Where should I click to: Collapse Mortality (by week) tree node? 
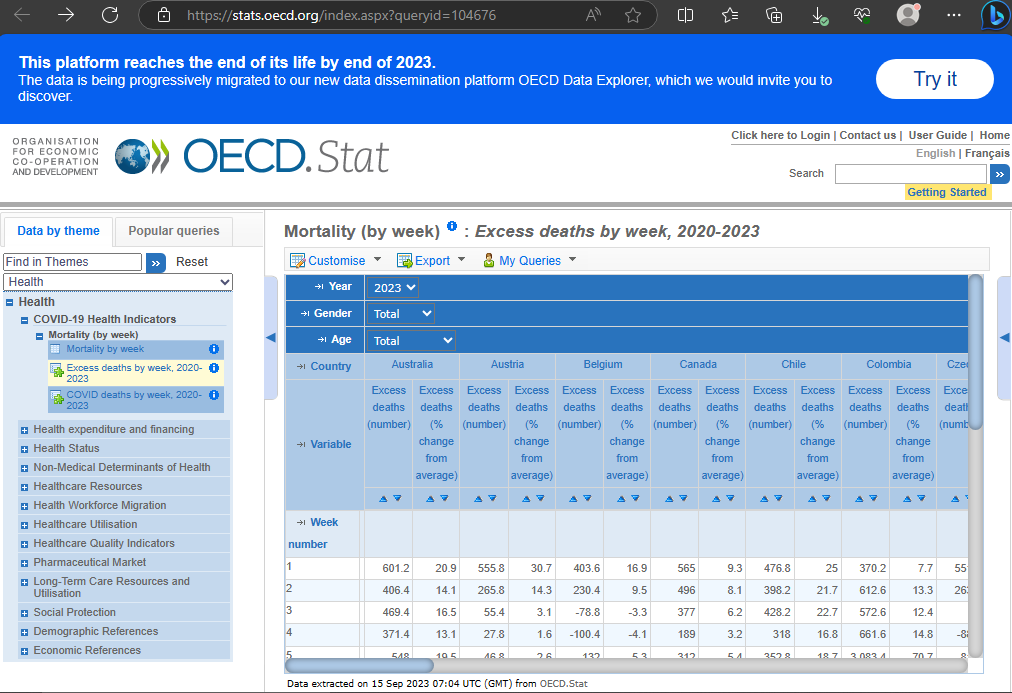click(39, 336)
